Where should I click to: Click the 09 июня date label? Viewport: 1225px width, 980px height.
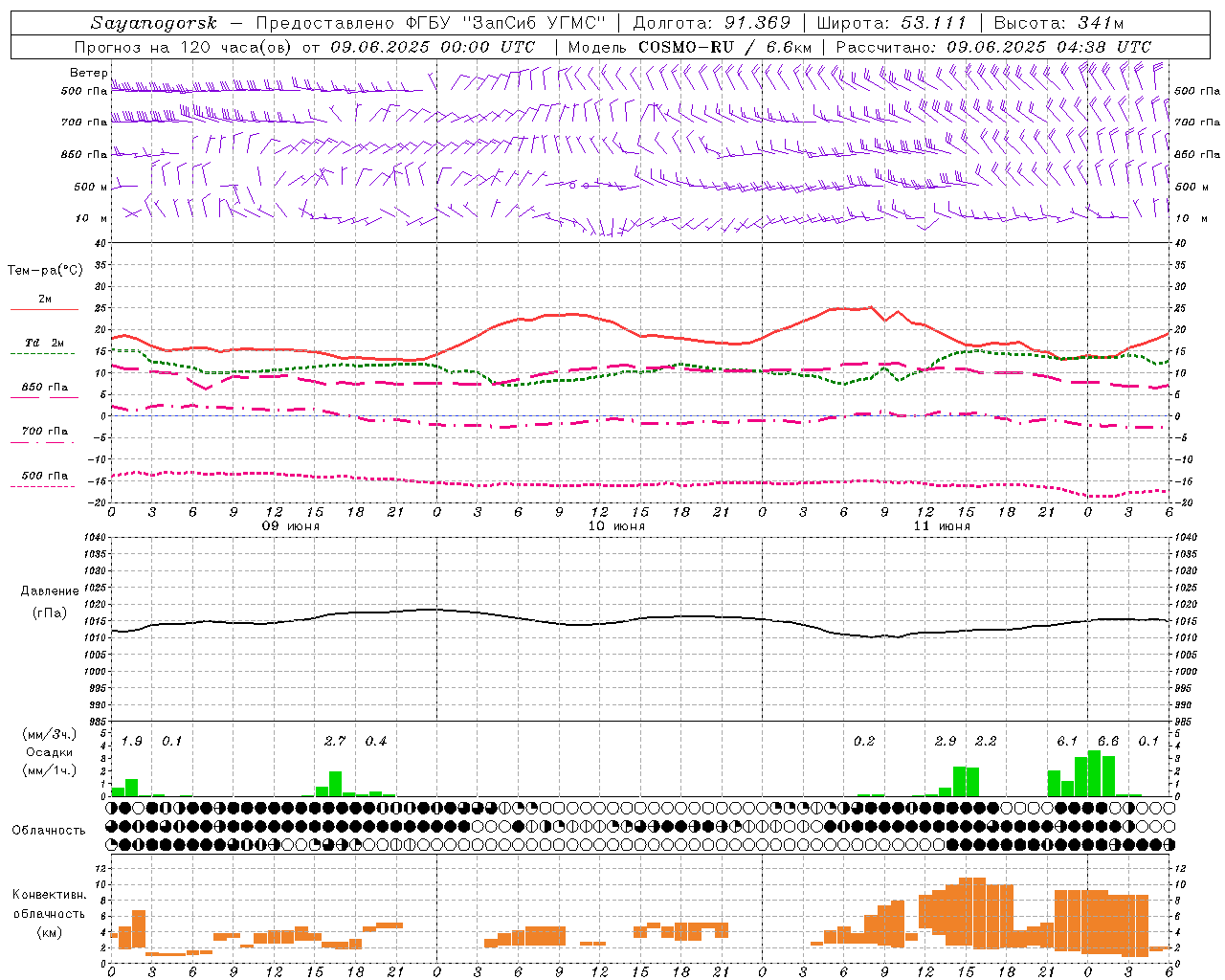coord(291,526)
